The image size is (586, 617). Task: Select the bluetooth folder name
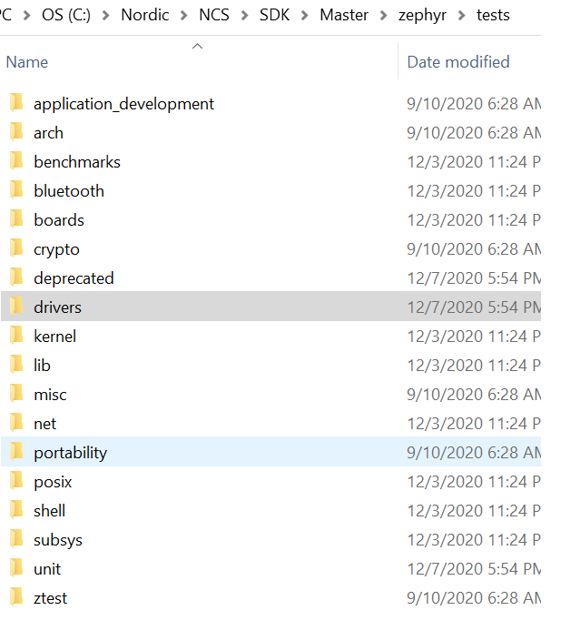69,191
